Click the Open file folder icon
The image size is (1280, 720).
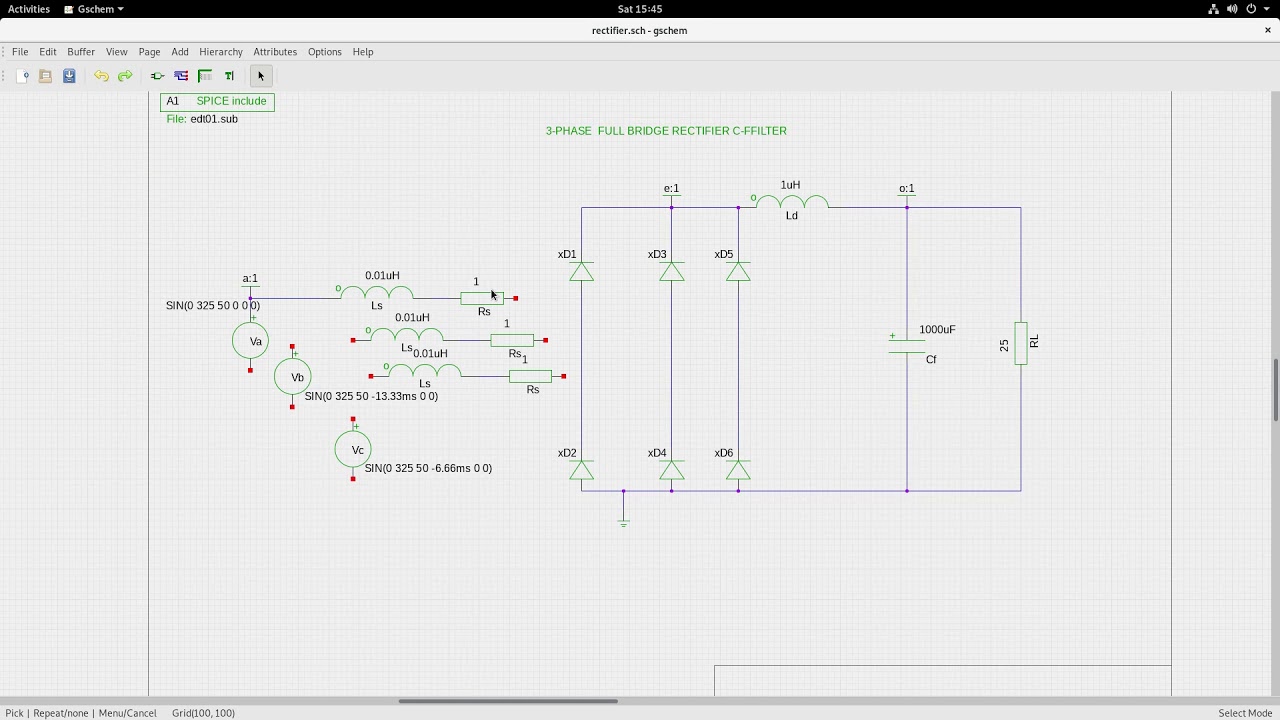point(45,76)
